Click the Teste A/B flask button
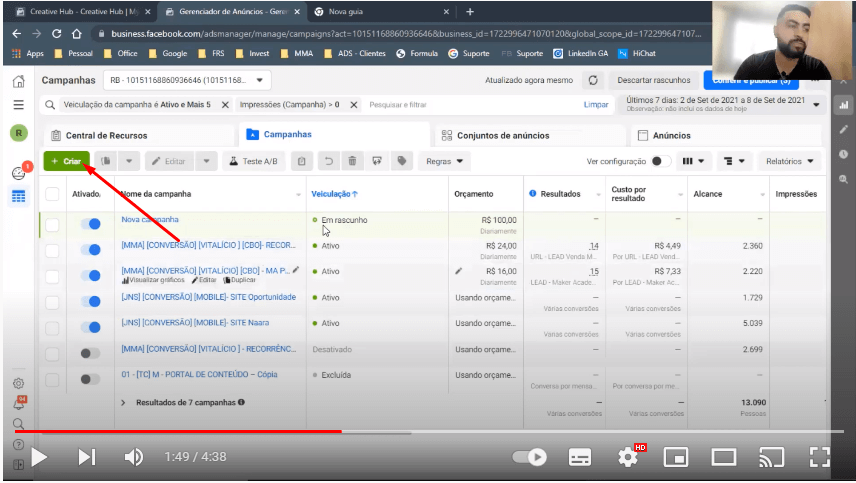This screenshot has height=483, width=856. pyautogui.click(x=253, y=161)
